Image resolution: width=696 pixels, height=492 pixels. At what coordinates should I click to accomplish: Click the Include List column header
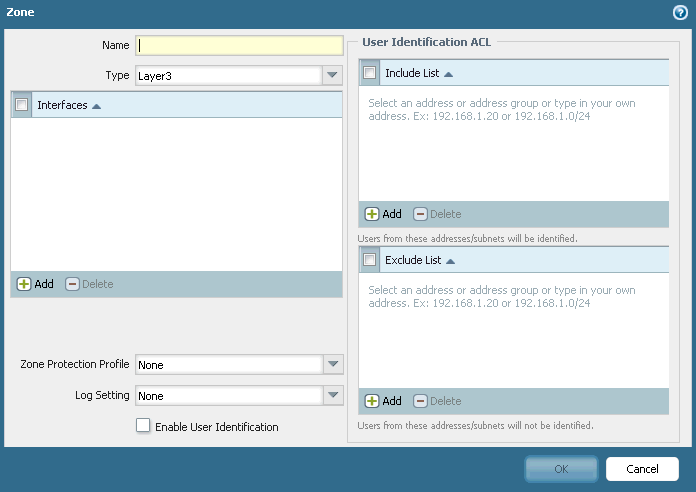pos(412,73)
